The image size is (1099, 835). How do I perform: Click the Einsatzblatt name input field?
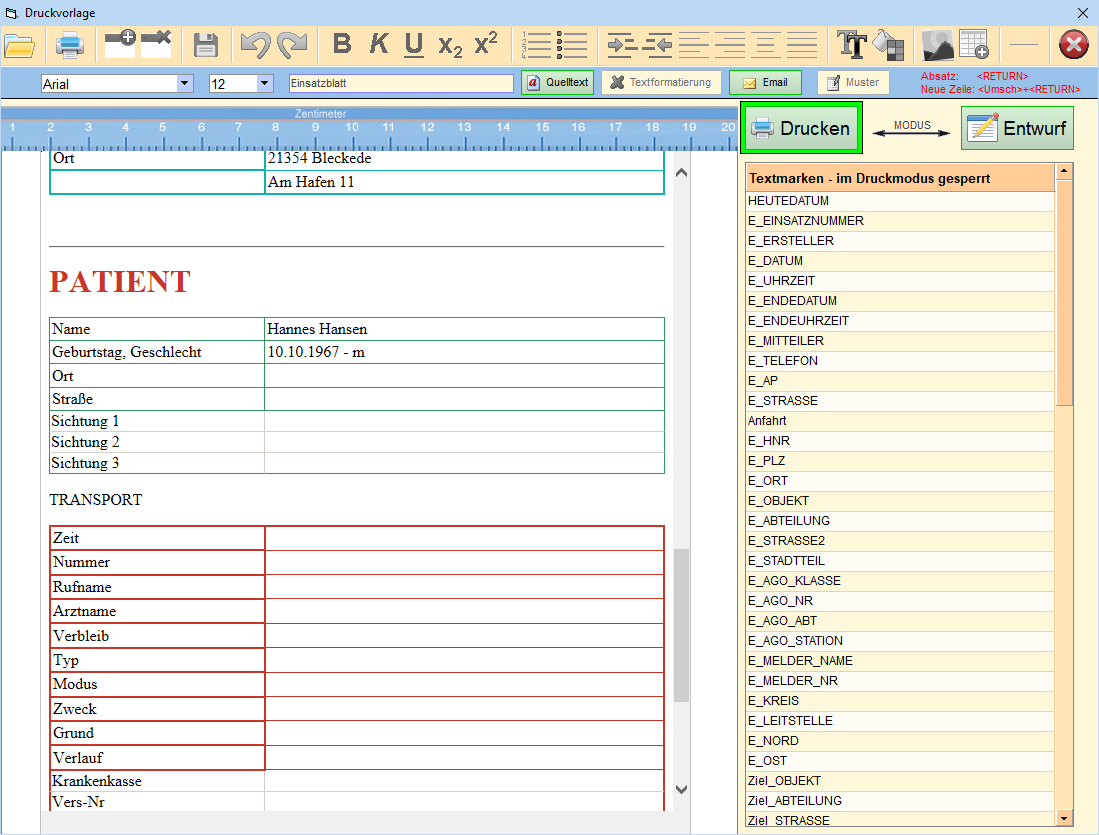click(400, 84)
